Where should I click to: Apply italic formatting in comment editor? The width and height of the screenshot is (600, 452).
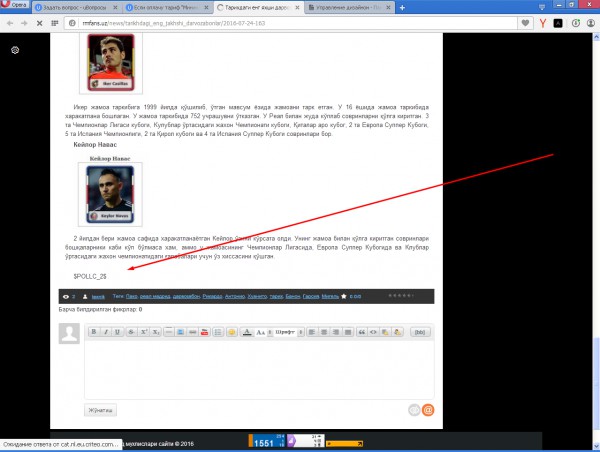106,332
